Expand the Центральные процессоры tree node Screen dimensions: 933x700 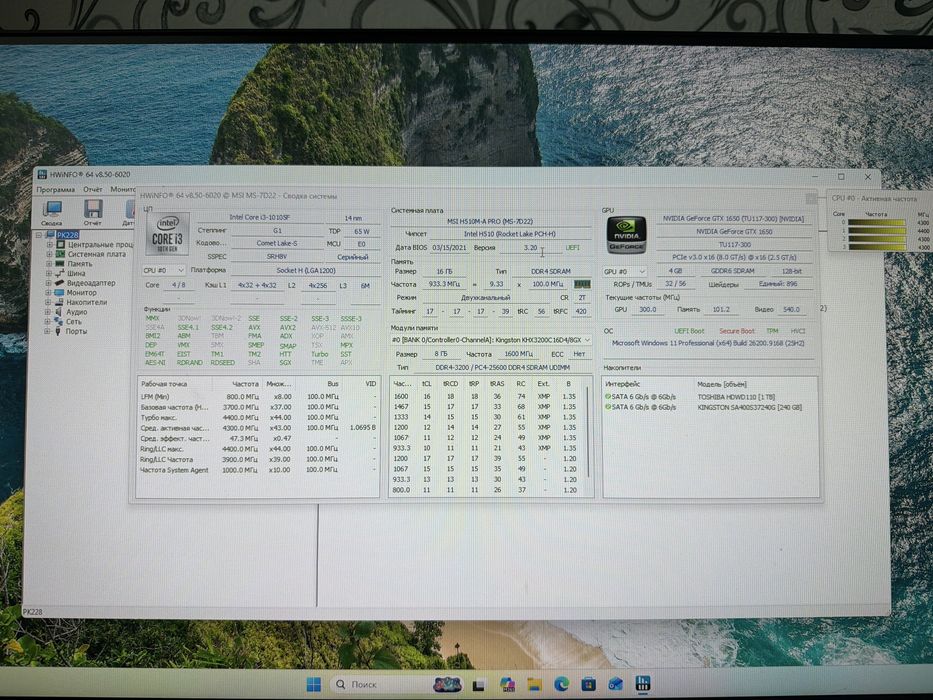[x=50, y=245]
